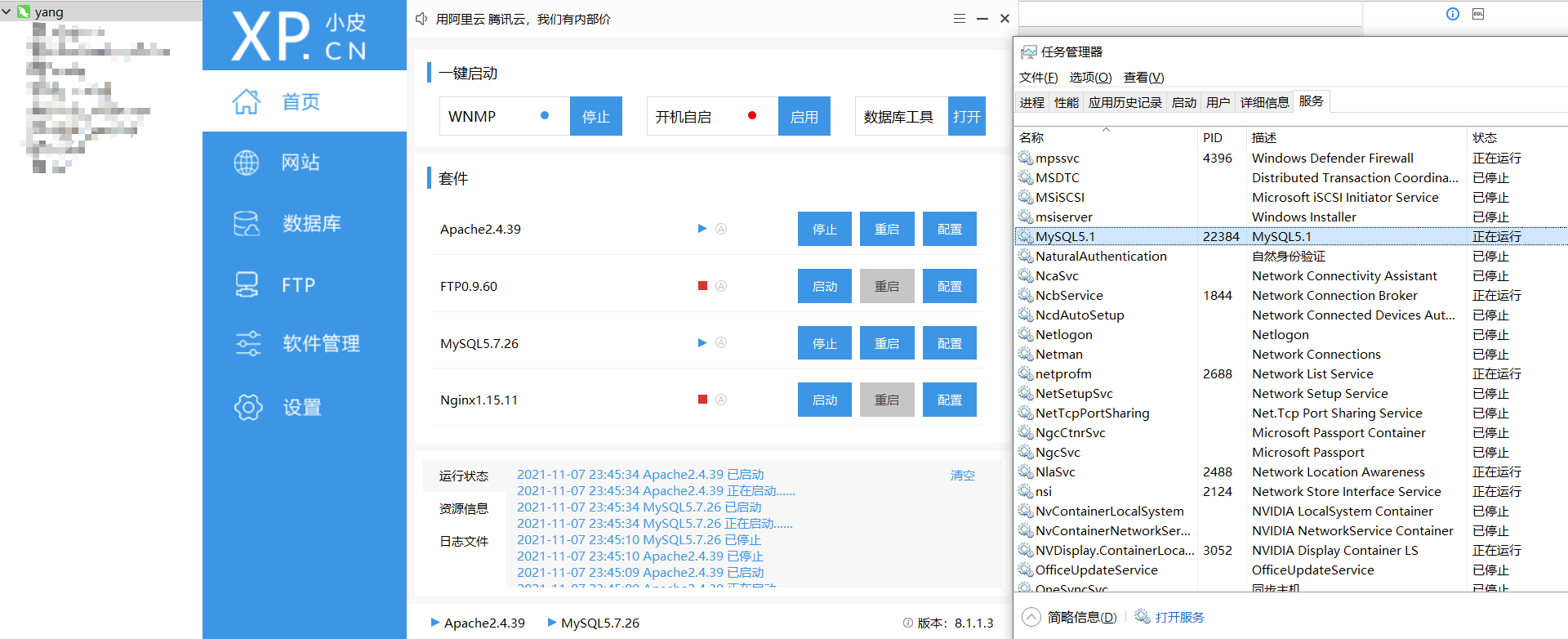1568x639 pixels.
Task: Open Nginx1.15.11 配置 button
Action: tap(950, 400)
